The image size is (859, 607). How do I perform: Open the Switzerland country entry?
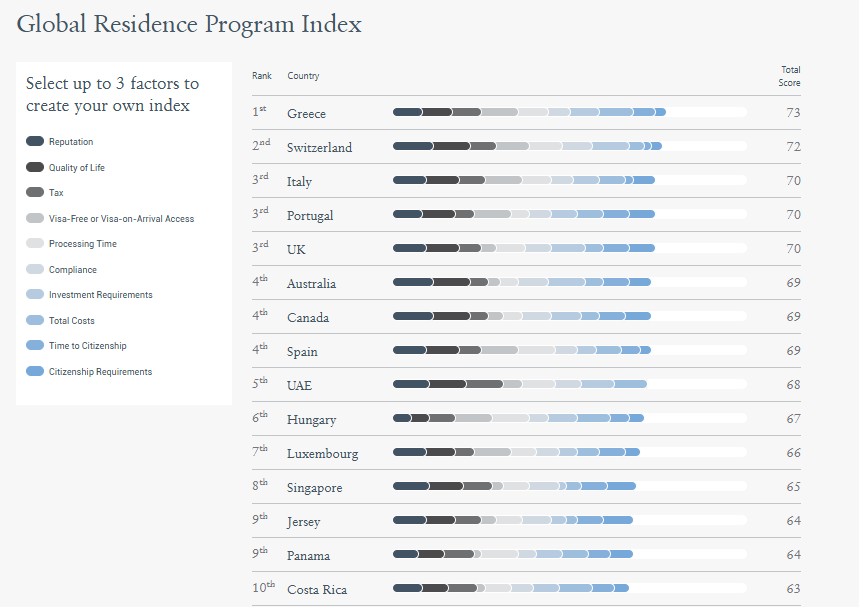(319, 148)
